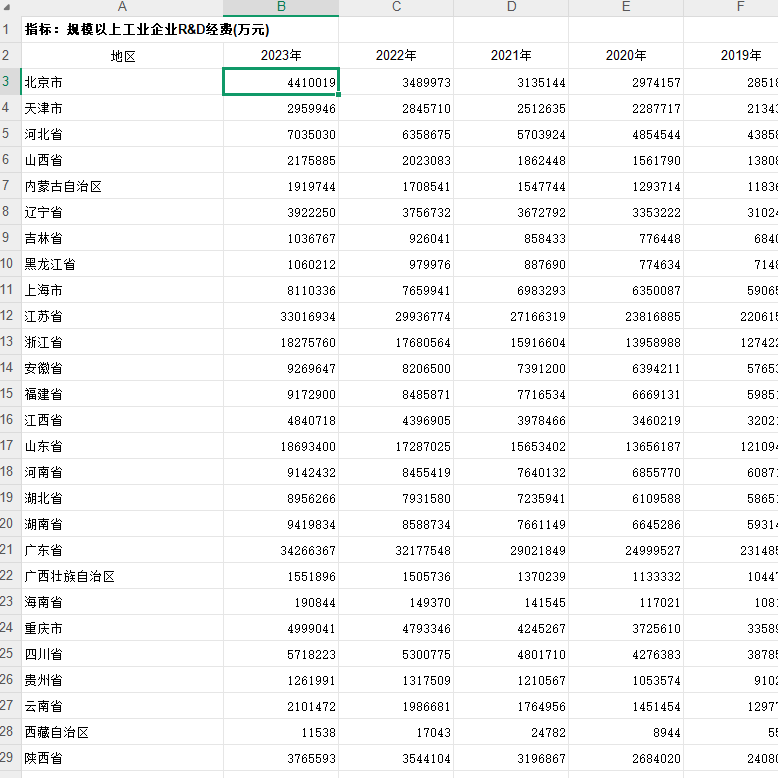The image size is (778, 778).
Task: Select the 江苏省 cell
Action: 123,316
